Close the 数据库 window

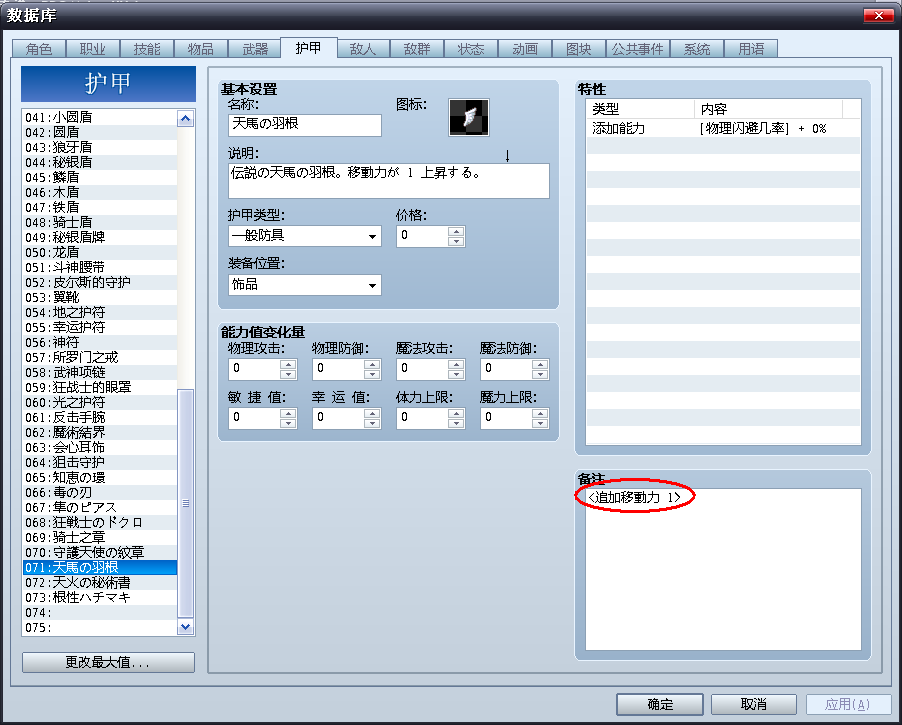878,16
